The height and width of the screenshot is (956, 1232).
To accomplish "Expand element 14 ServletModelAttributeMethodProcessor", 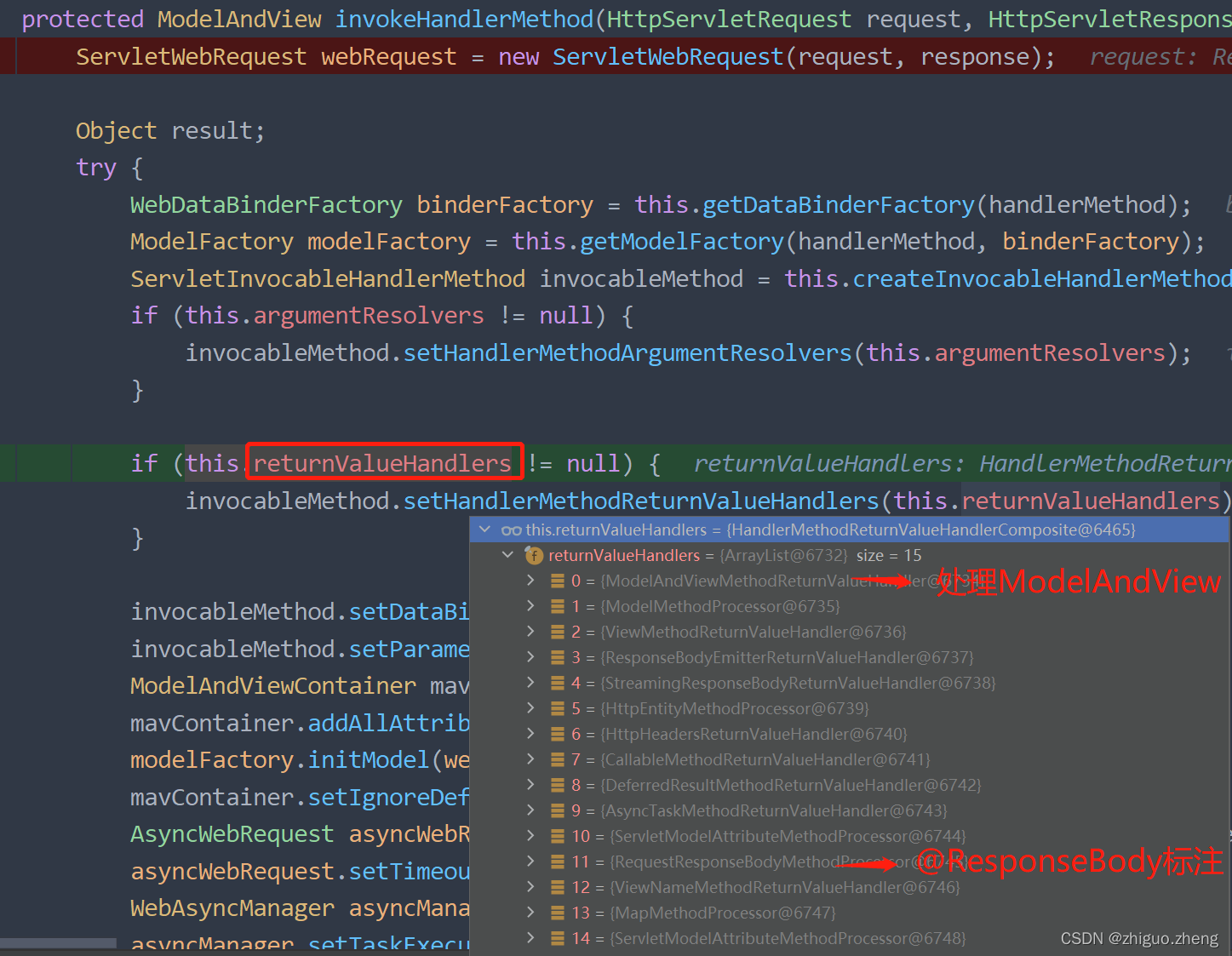I will click(530, 938).
